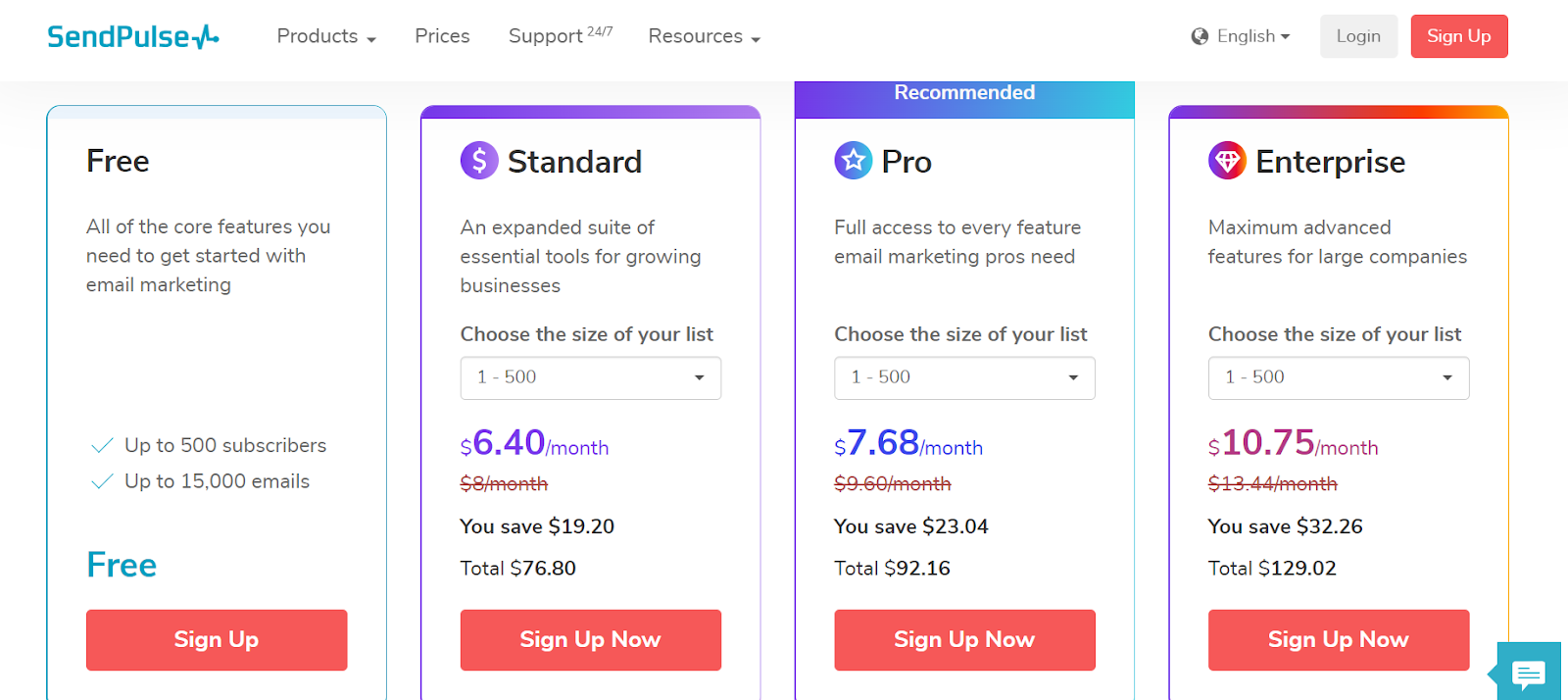The width and height of the screenshot is (1568, 700).
Task: Click the header Sign Up button
Action: [1458, 36]
